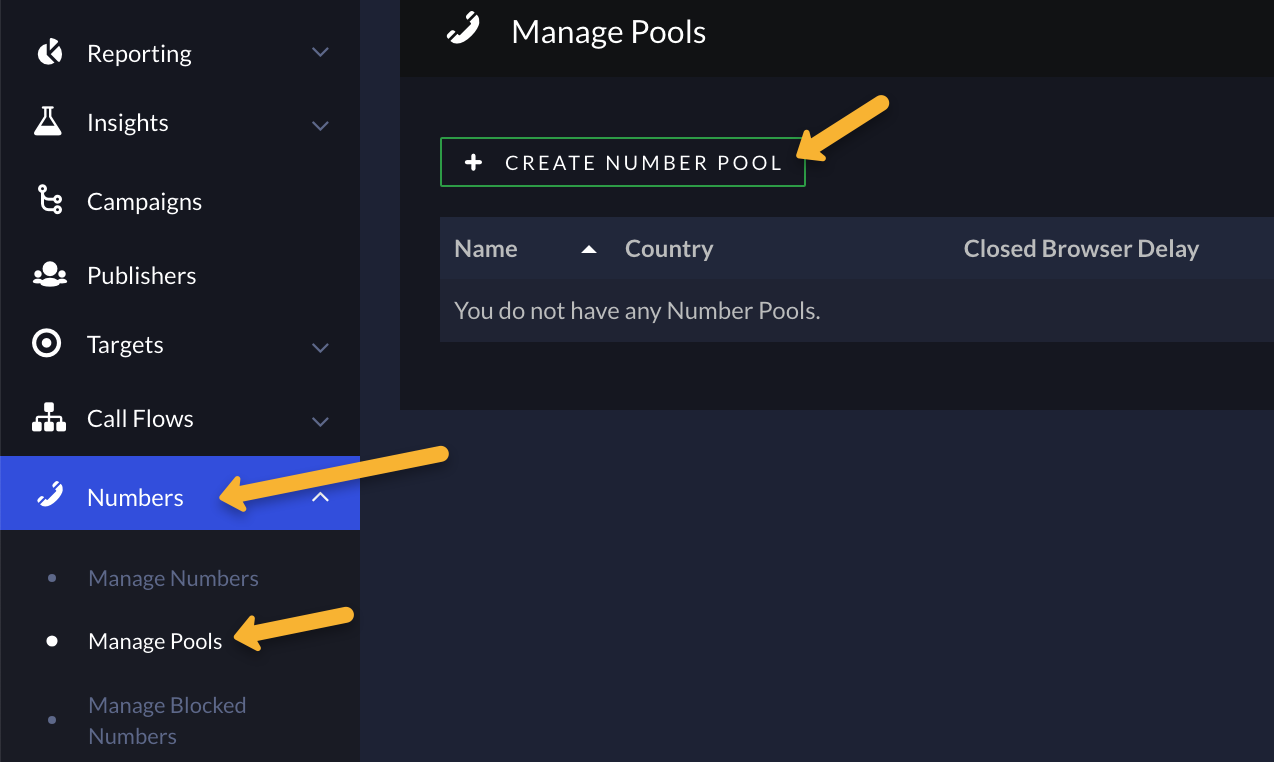1274x762 pixels.
Task: Expand the Insights menu chevron
Action: [x=320, y=125]
